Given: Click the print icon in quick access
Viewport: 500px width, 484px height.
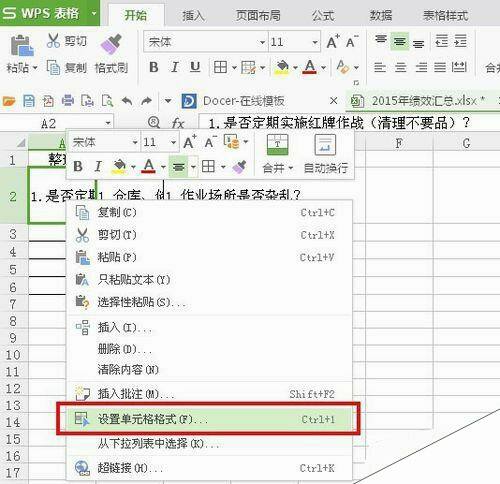Looking at the screenshot, I should coord(68,101).
